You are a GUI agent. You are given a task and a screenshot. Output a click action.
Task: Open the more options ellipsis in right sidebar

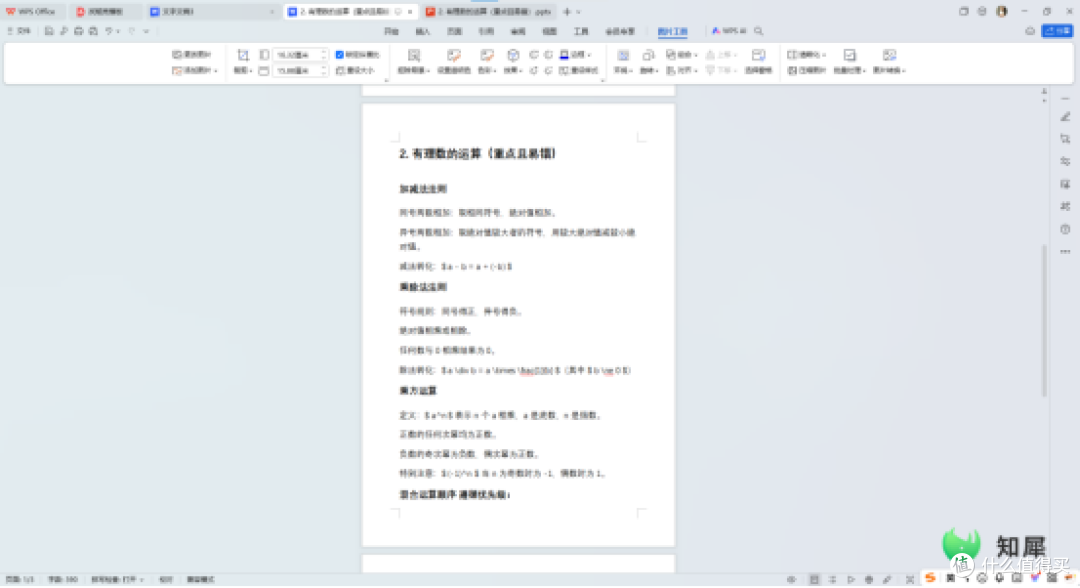pos(1065,252)
